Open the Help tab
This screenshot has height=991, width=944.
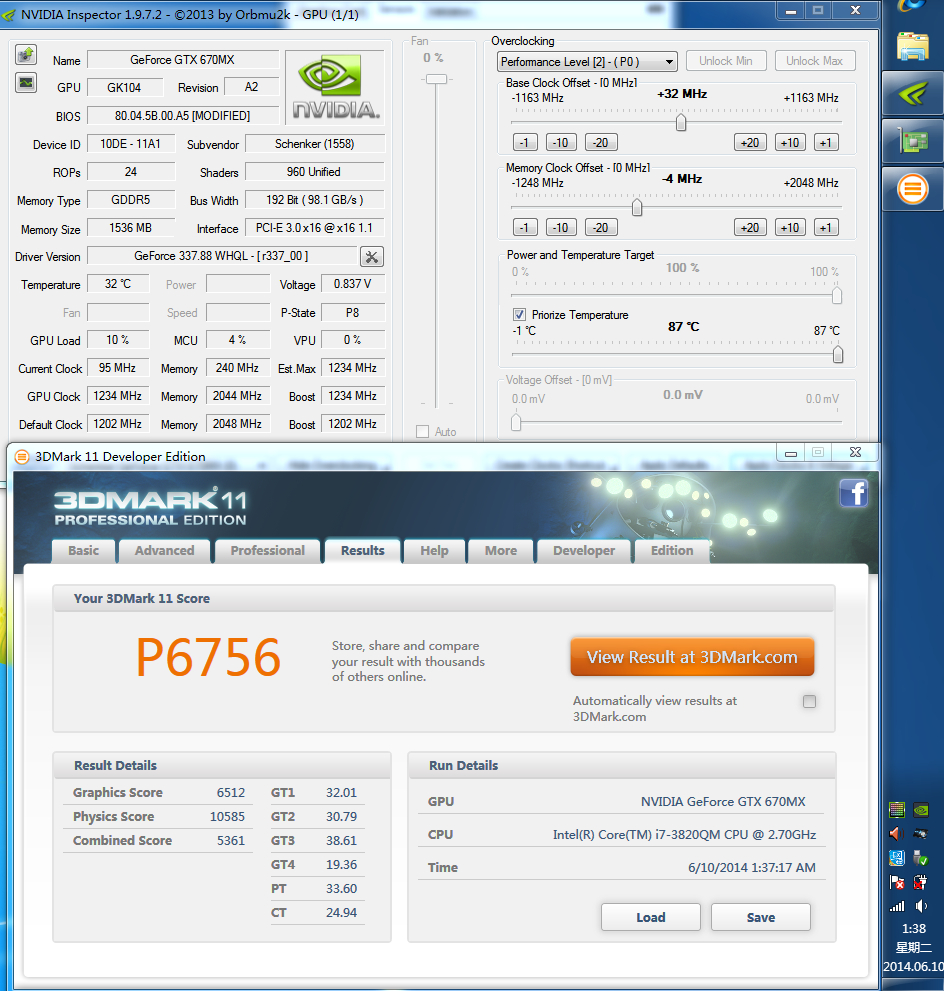pyautogui.click(x=434, y=550)
